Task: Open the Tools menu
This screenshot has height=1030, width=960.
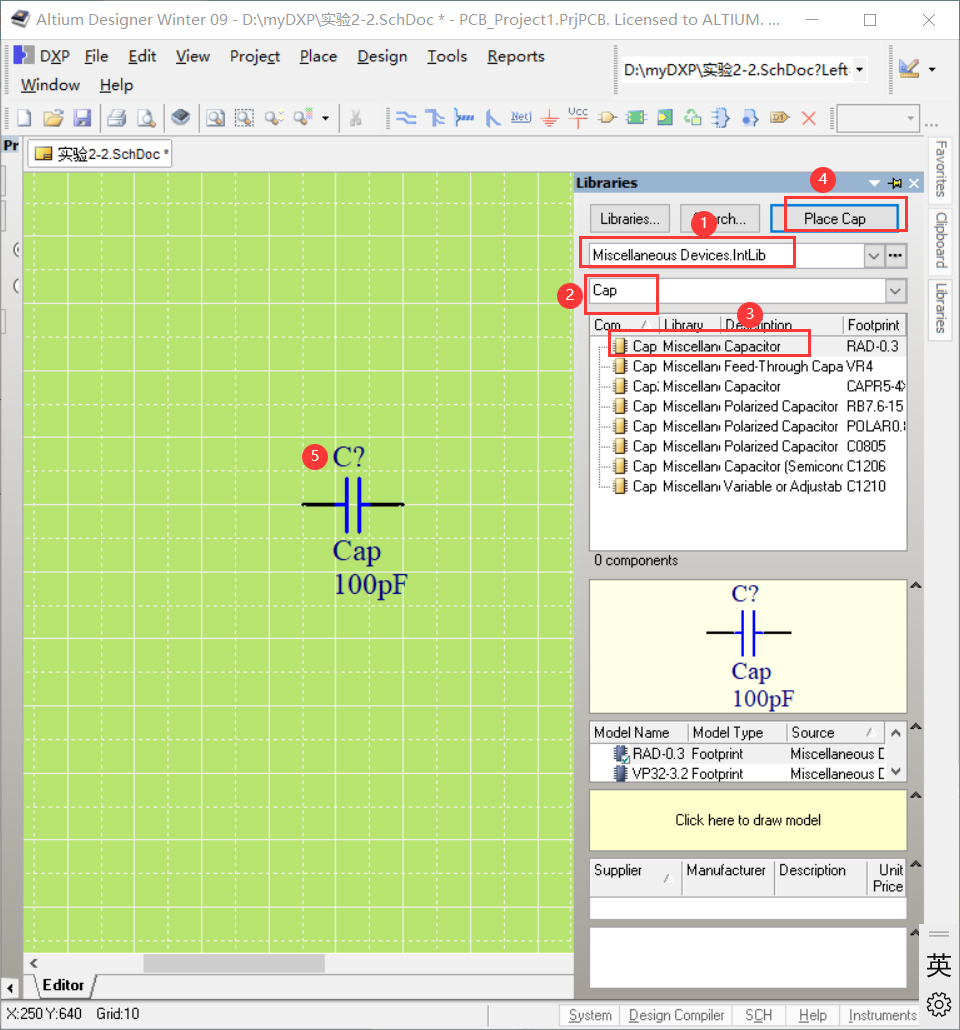Action: [447, 56]
